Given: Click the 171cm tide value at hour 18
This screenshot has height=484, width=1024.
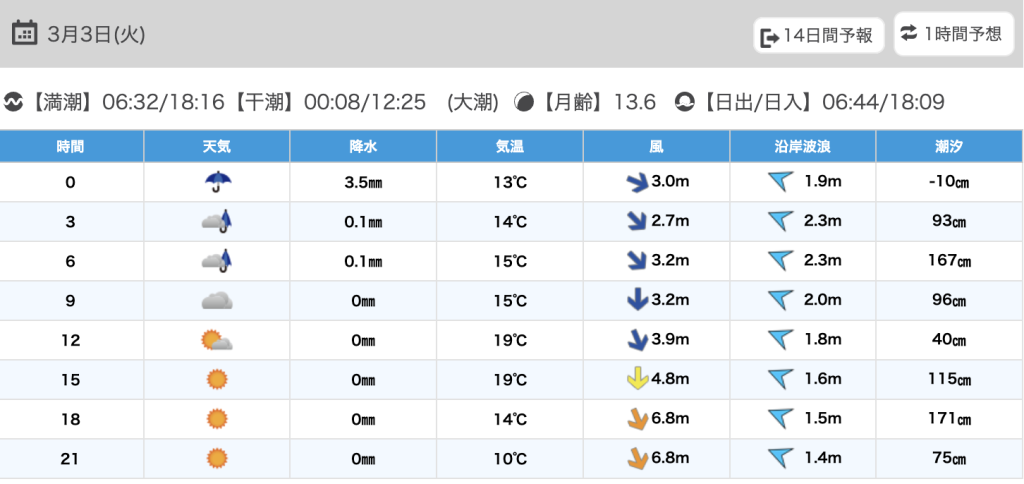Looking at the screenshot, I should [949, 419].
